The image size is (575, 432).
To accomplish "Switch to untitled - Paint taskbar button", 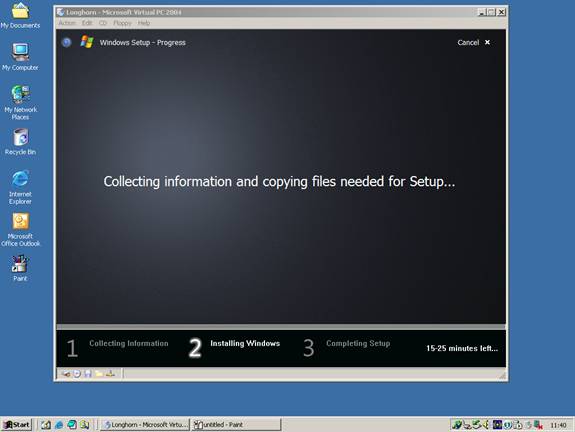I will click(x=236, y=425).
